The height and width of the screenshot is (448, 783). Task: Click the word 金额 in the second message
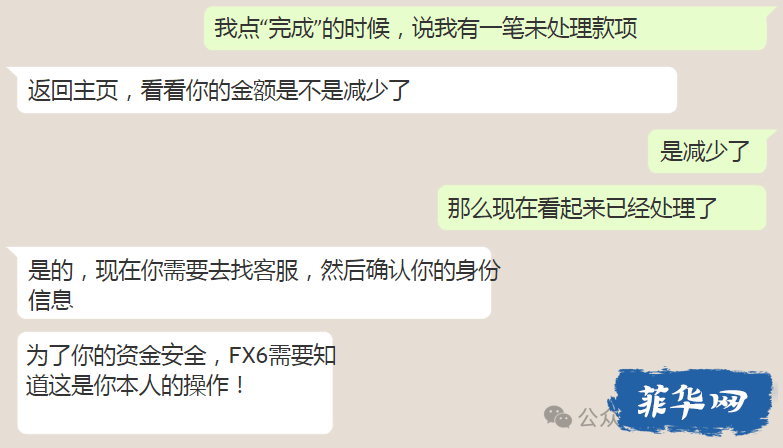tap(253, 91)
